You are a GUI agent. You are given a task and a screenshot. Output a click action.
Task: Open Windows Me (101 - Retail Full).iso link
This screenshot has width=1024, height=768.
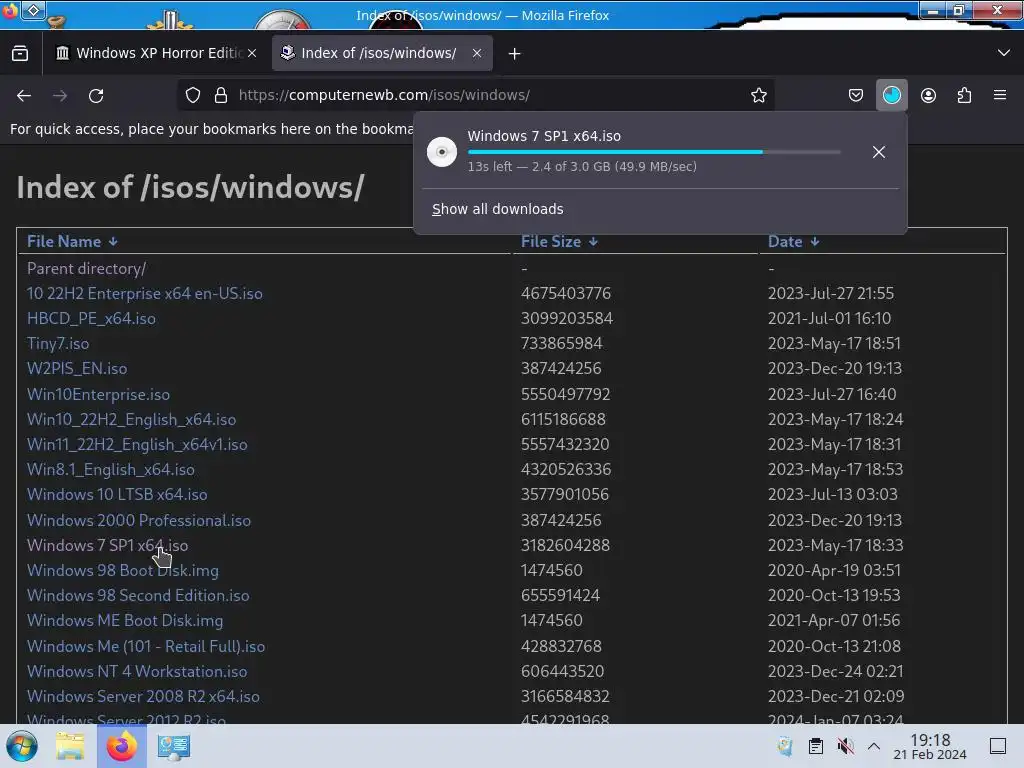click(x=146, y=647)
